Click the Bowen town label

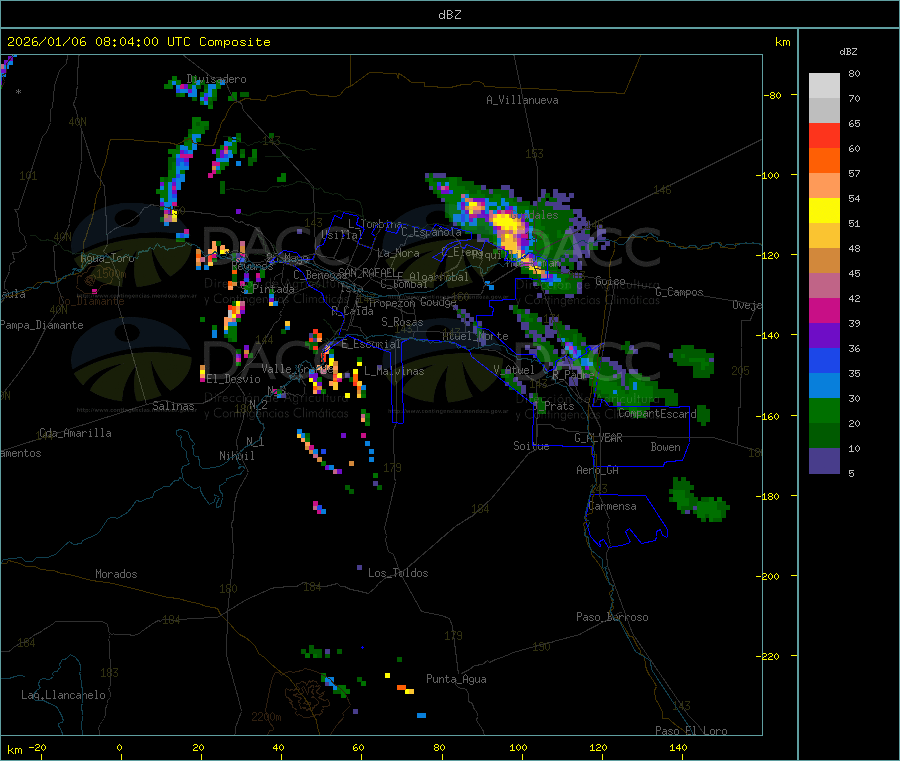tap(665, 448)
